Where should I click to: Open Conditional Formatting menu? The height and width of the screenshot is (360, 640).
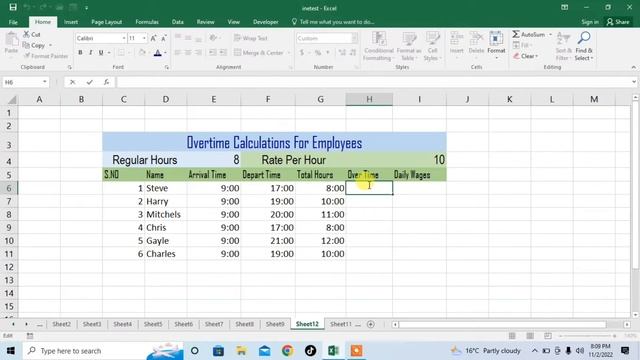pos(378,46)
